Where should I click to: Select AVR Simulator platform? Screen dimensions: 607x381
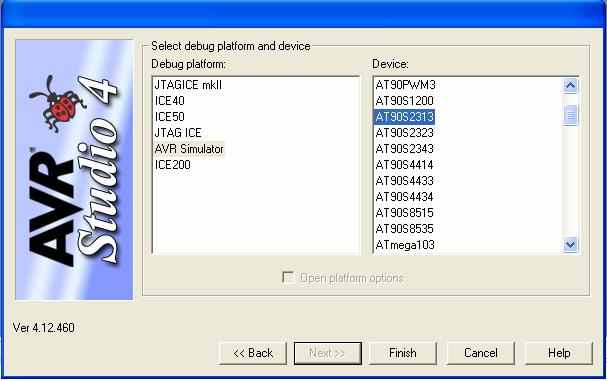(189, 149)
